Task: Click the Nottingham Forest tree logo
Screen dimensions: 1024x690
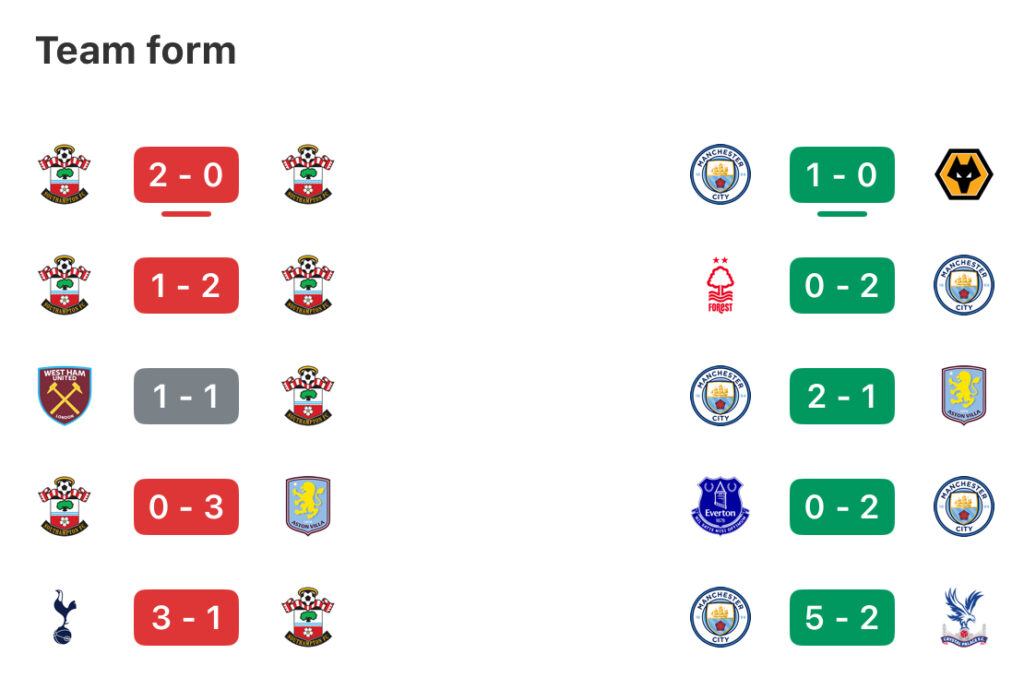Action: [720, 285]
